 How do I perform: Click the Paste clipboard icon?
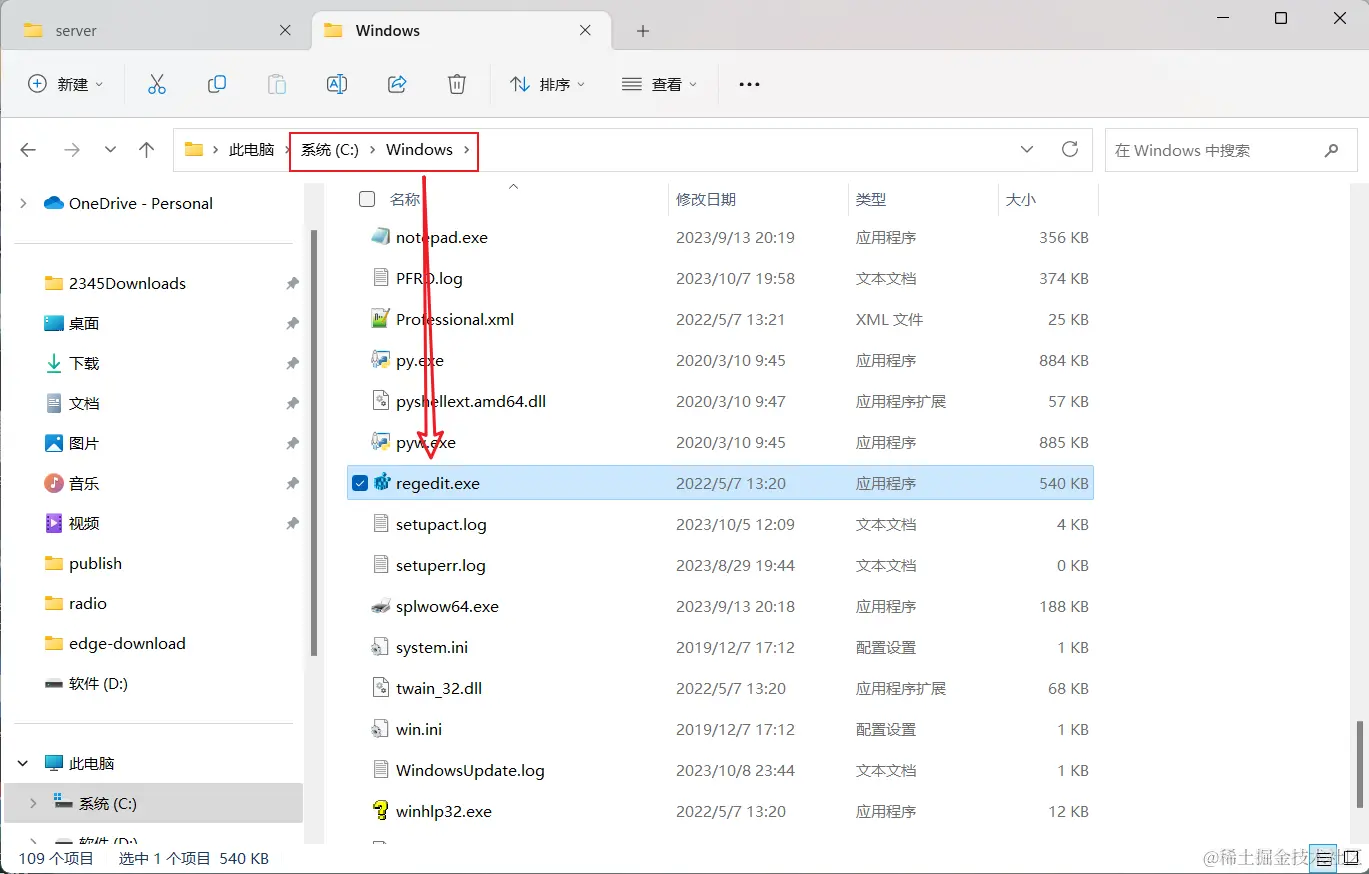(x=277, y=85)
